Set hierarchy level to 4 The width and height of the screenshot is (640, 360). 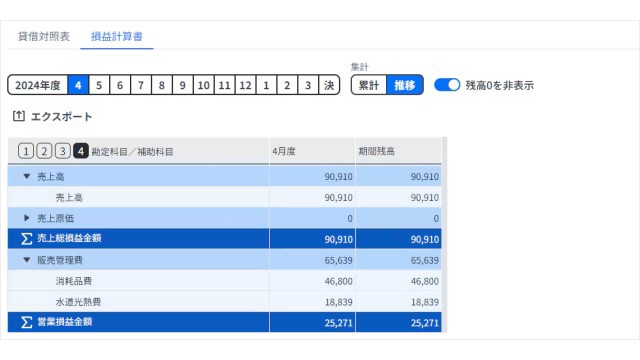(x=81, y=151)
